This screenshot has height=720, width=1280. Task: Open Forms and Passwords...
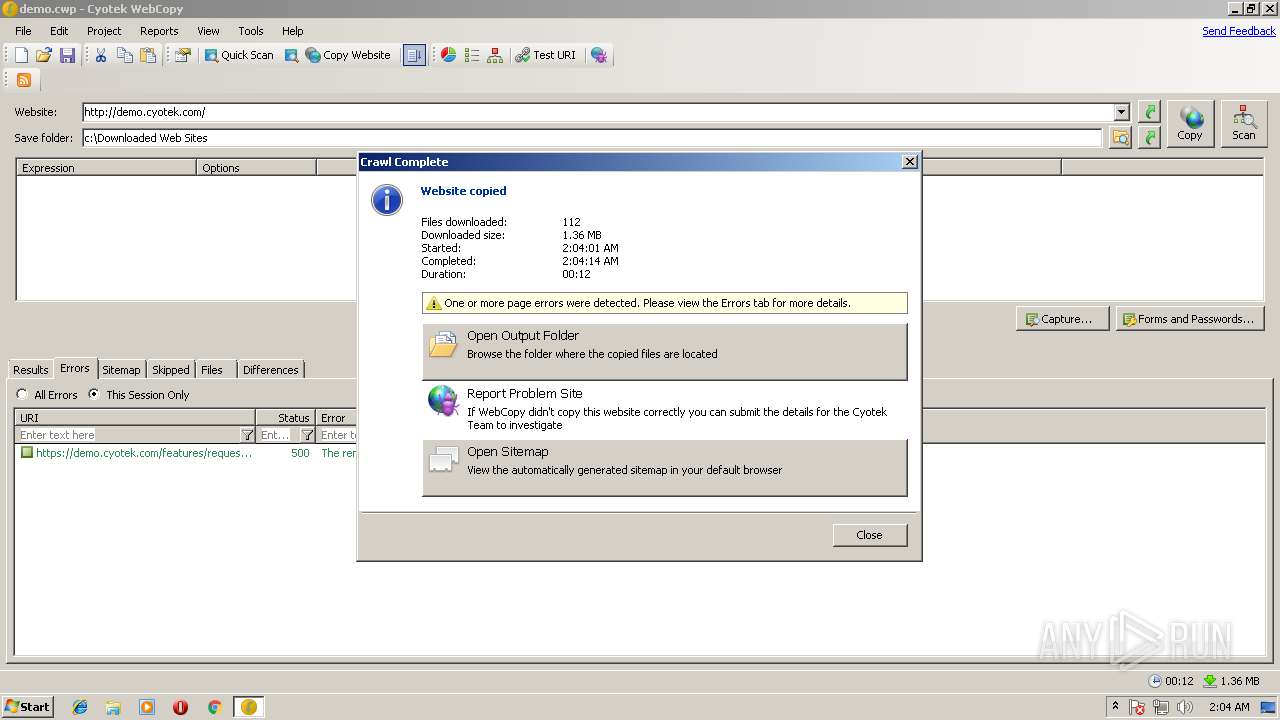coord(1190,319)
